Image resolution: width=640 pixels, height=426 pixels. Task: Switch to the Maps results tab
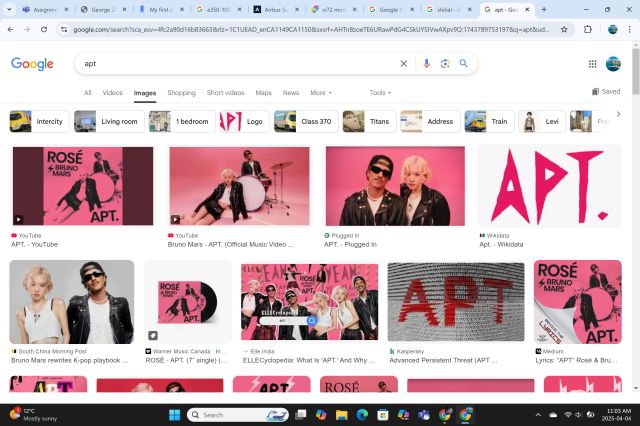(263, 93)
